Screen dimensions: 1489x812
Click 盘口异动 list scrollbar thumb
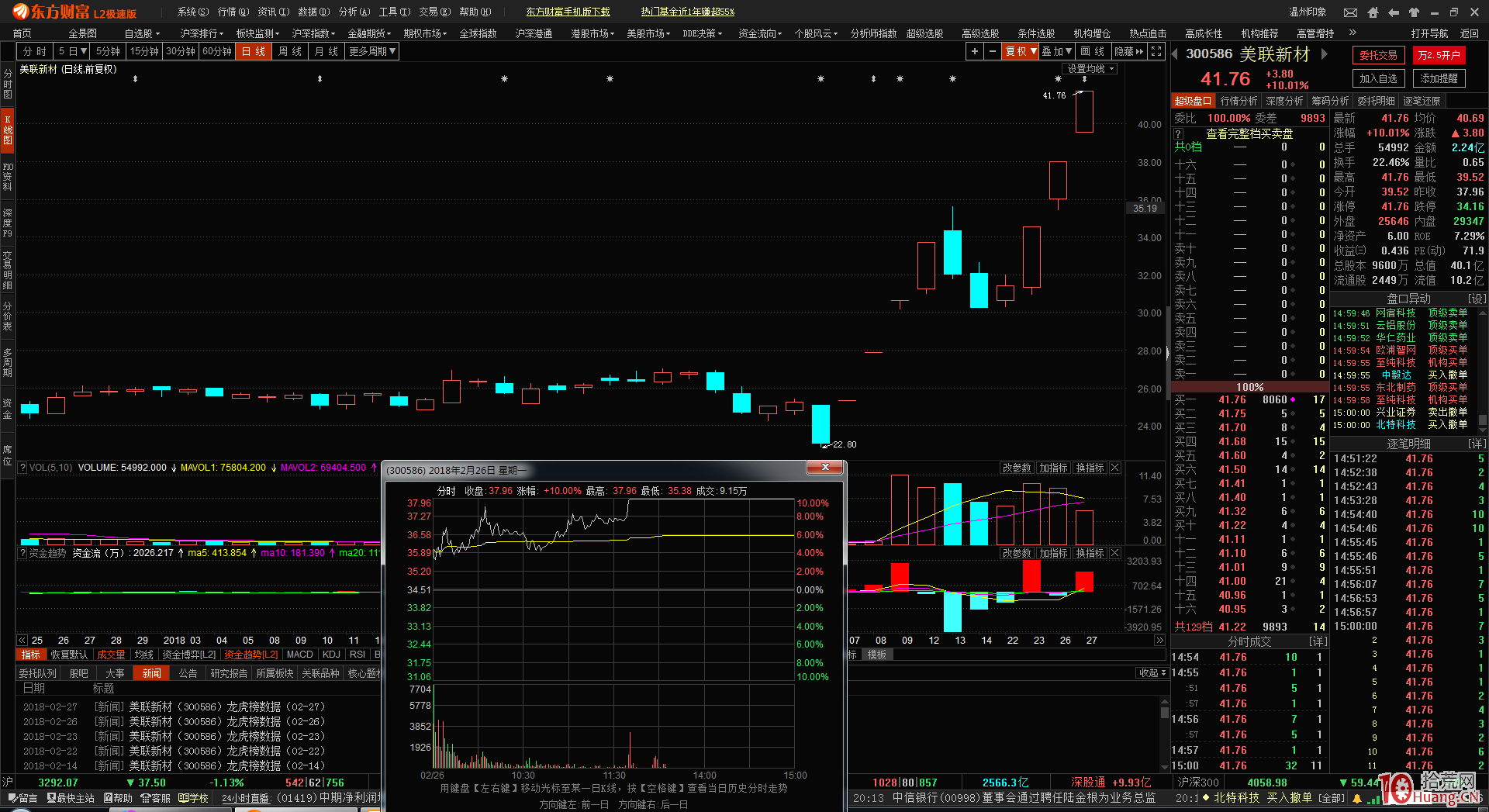1483,420
